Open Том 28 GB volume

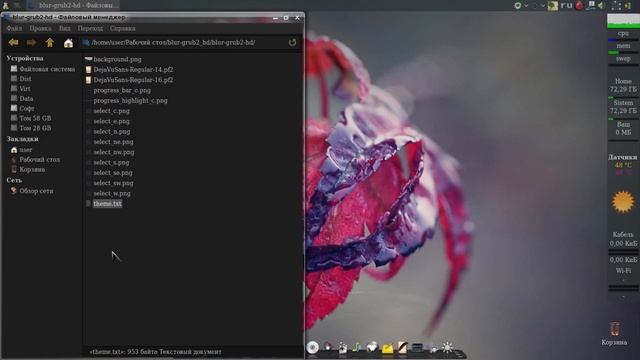pos(31,128)
